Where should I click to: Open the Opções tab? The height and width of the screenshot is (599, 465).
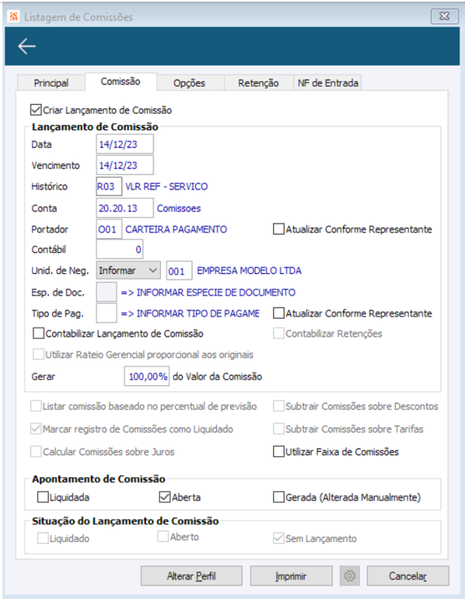pos(189,83)
